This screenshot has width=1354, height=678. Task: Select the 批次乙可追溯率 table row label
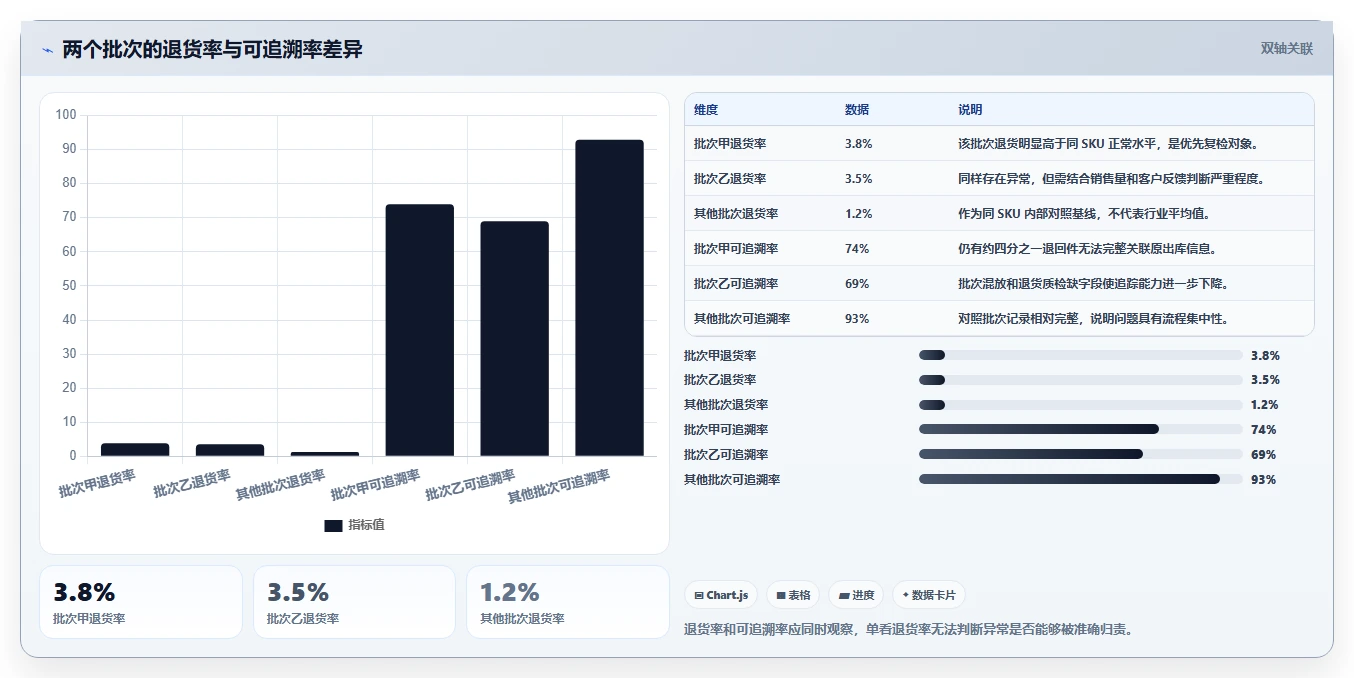click(736, 284)
